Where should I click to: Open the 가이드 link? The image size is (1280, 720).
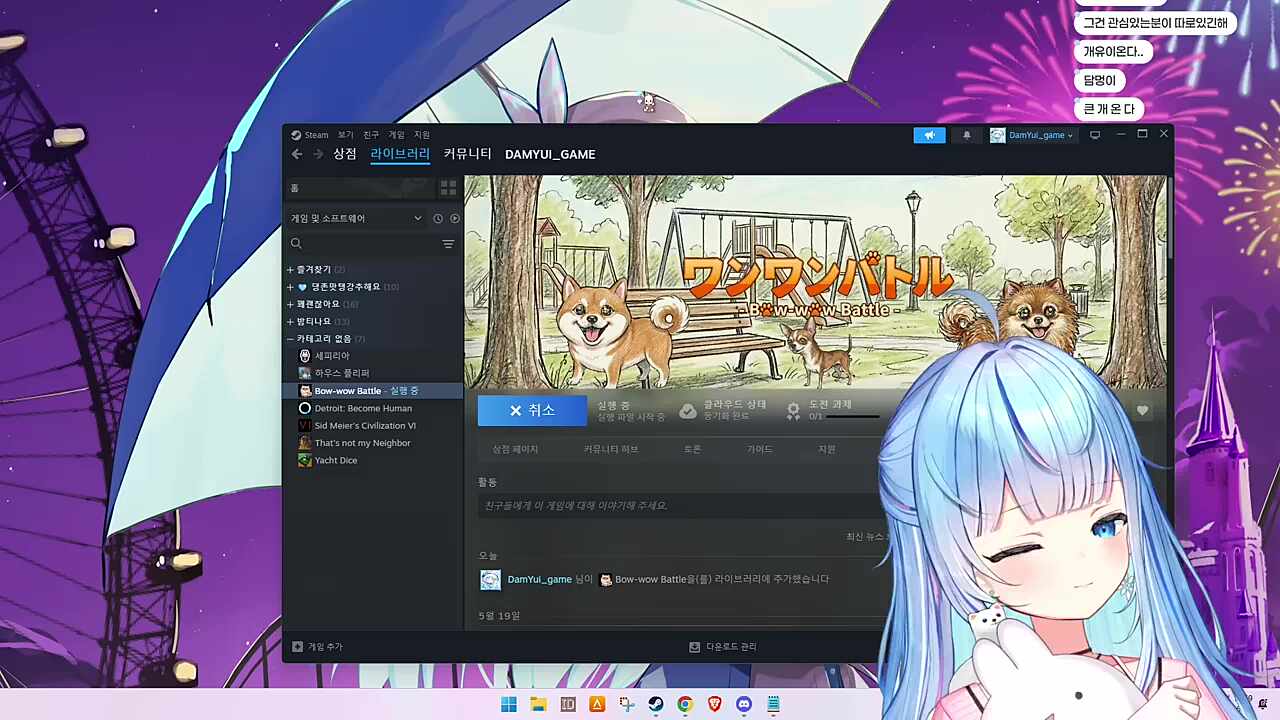(x=760, y=450)
